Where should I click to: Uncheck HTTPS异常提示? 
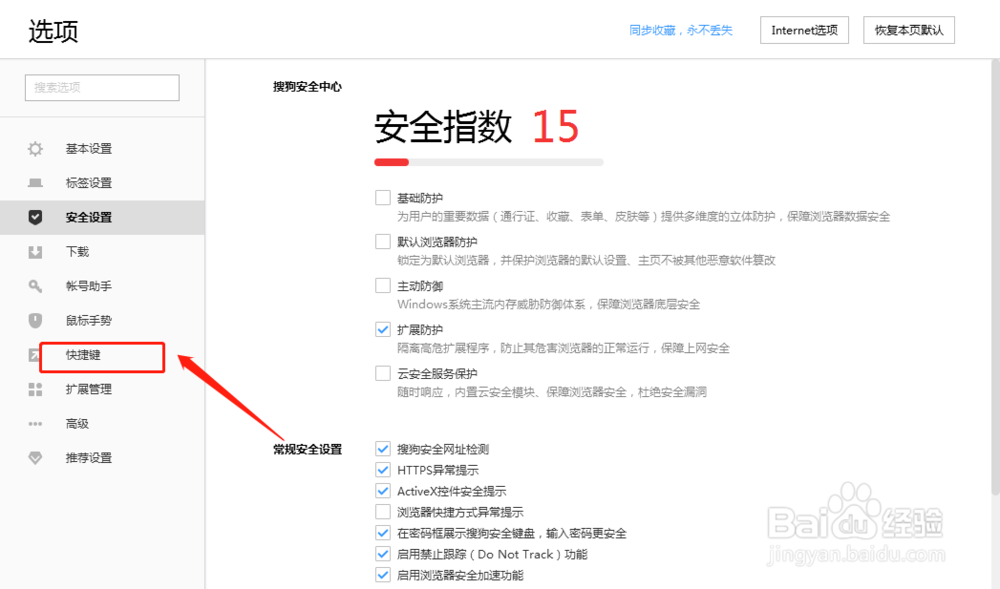pyautogui.click(x=383, y=470)
